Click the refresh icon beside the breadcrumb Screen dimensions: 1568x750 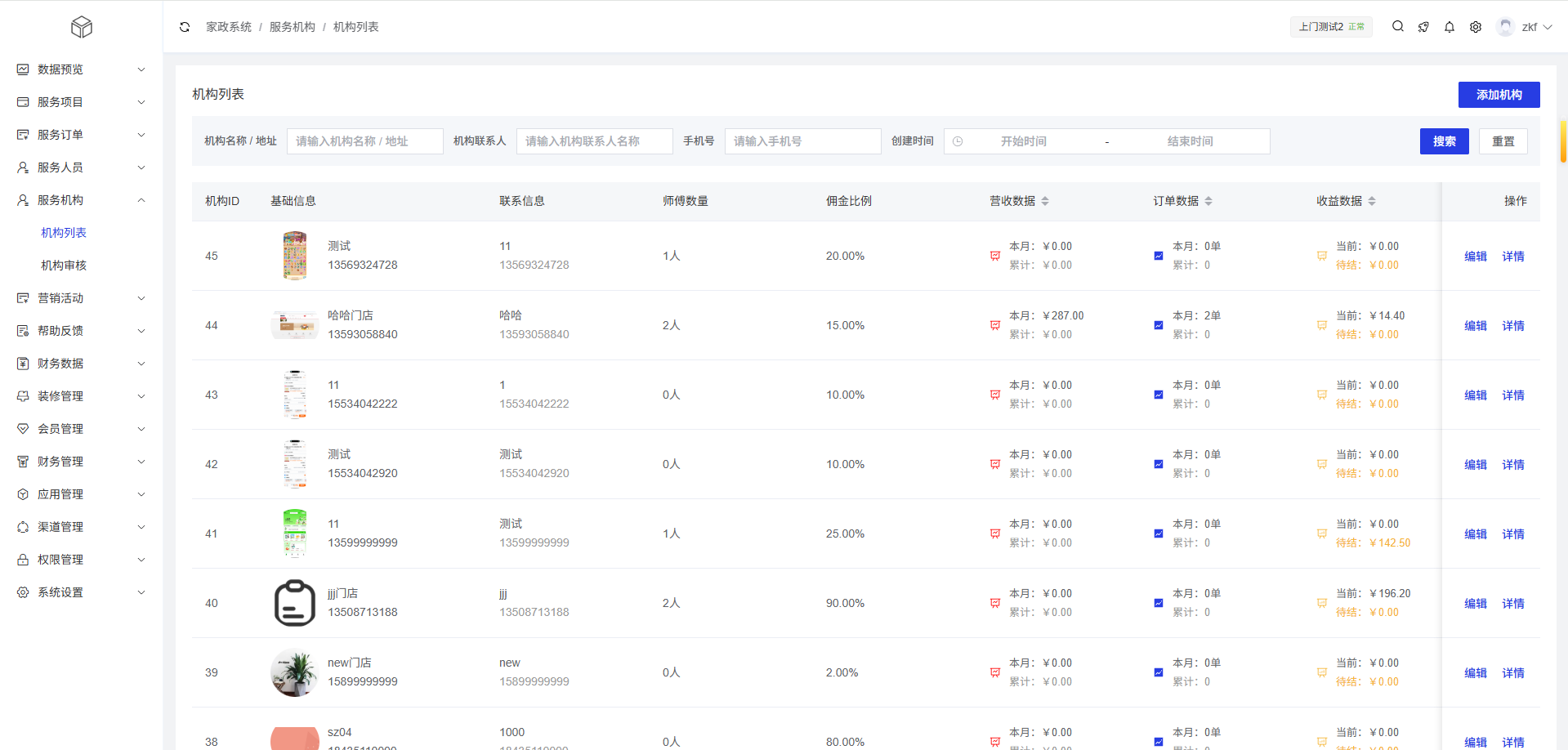(185, 27)
